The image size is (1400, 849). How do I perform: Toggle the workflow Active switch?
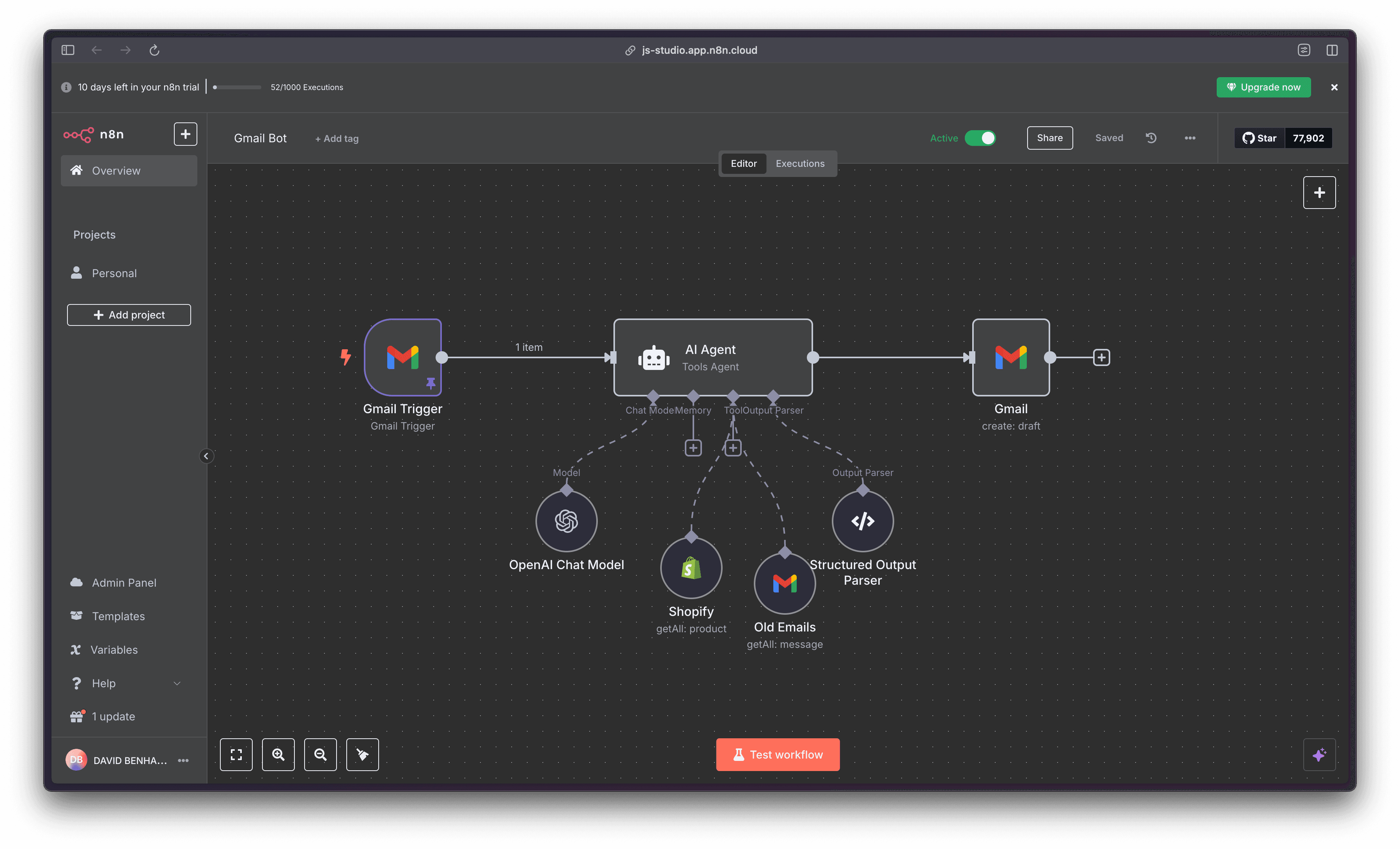pos(980,138)
